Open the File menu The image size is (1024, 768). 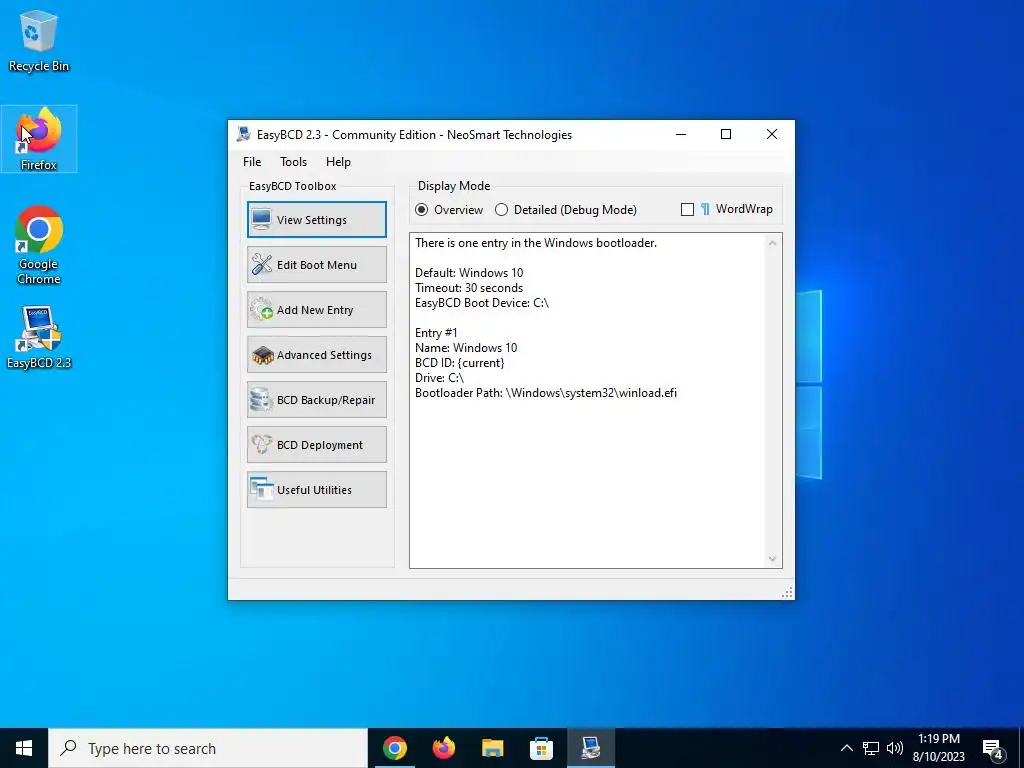252,162
